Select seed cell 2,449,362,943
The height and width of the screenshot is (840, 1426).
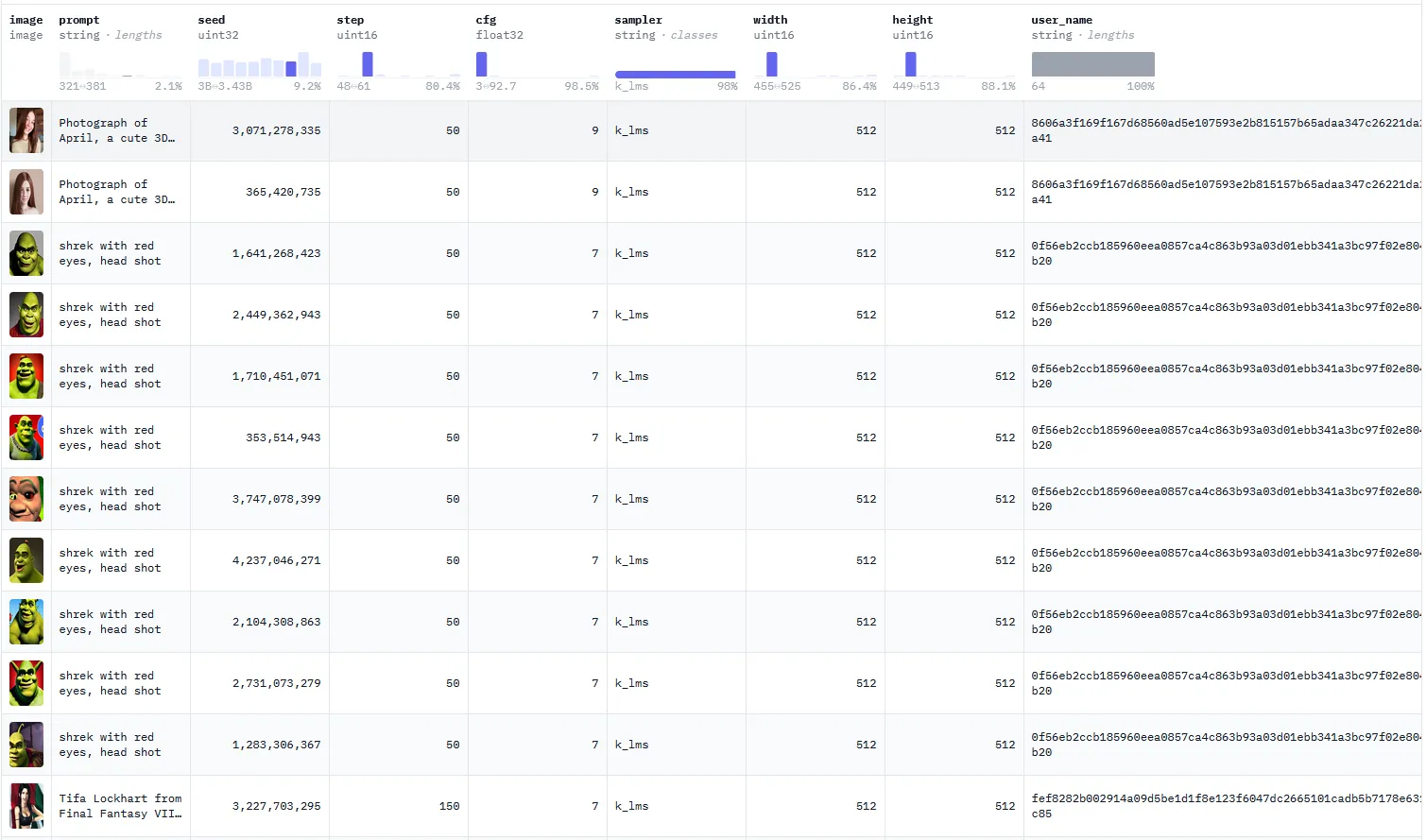277,315
